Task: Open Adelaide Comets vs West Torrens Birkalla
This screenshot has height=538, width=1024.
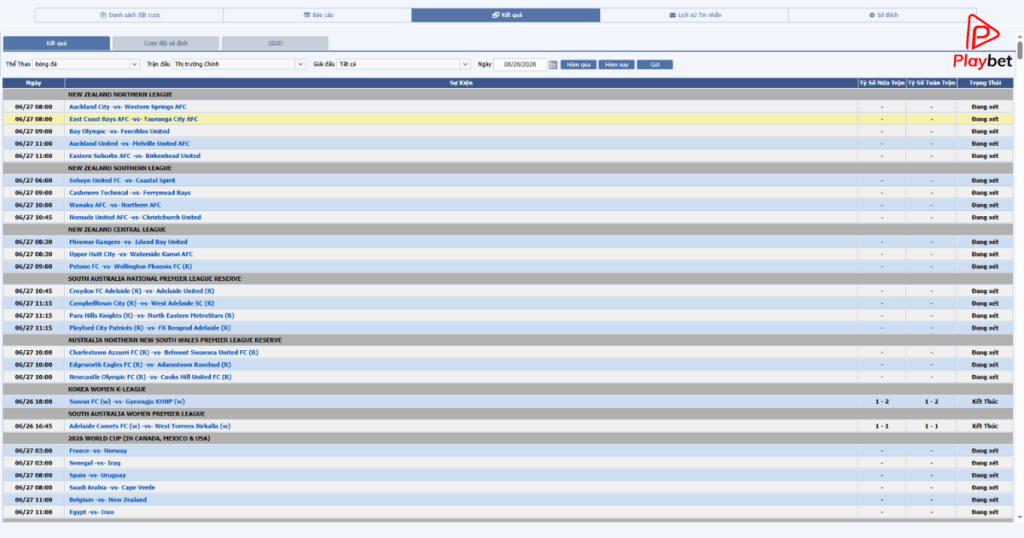Action: (x=150, y=426)
